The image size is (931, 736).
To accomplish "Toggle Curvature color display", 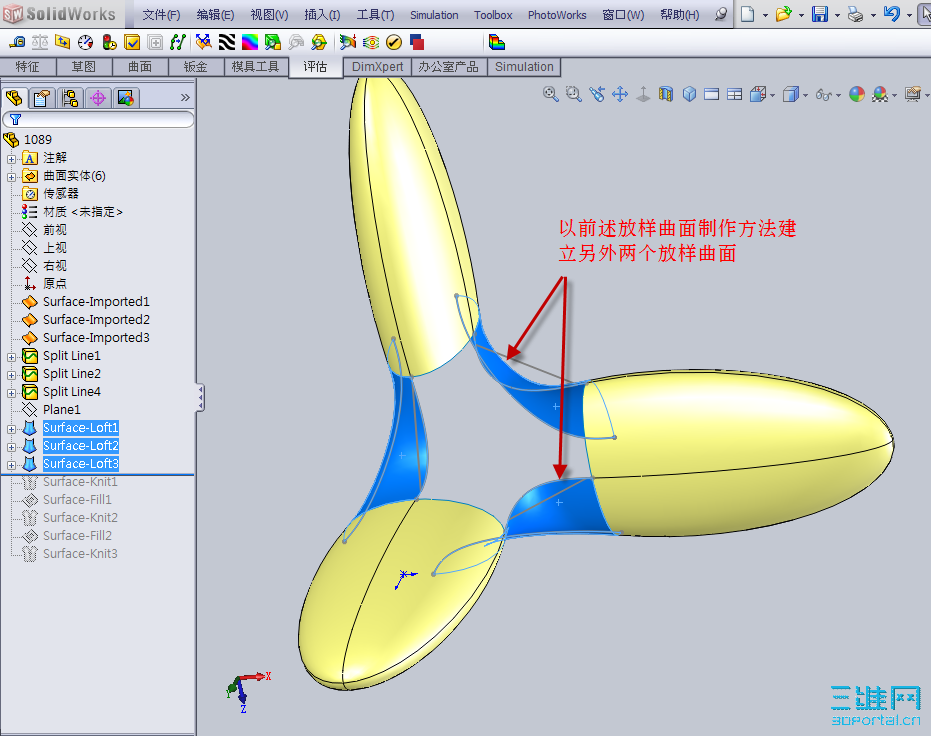I will pyautogui.click(x=250, y=42).
